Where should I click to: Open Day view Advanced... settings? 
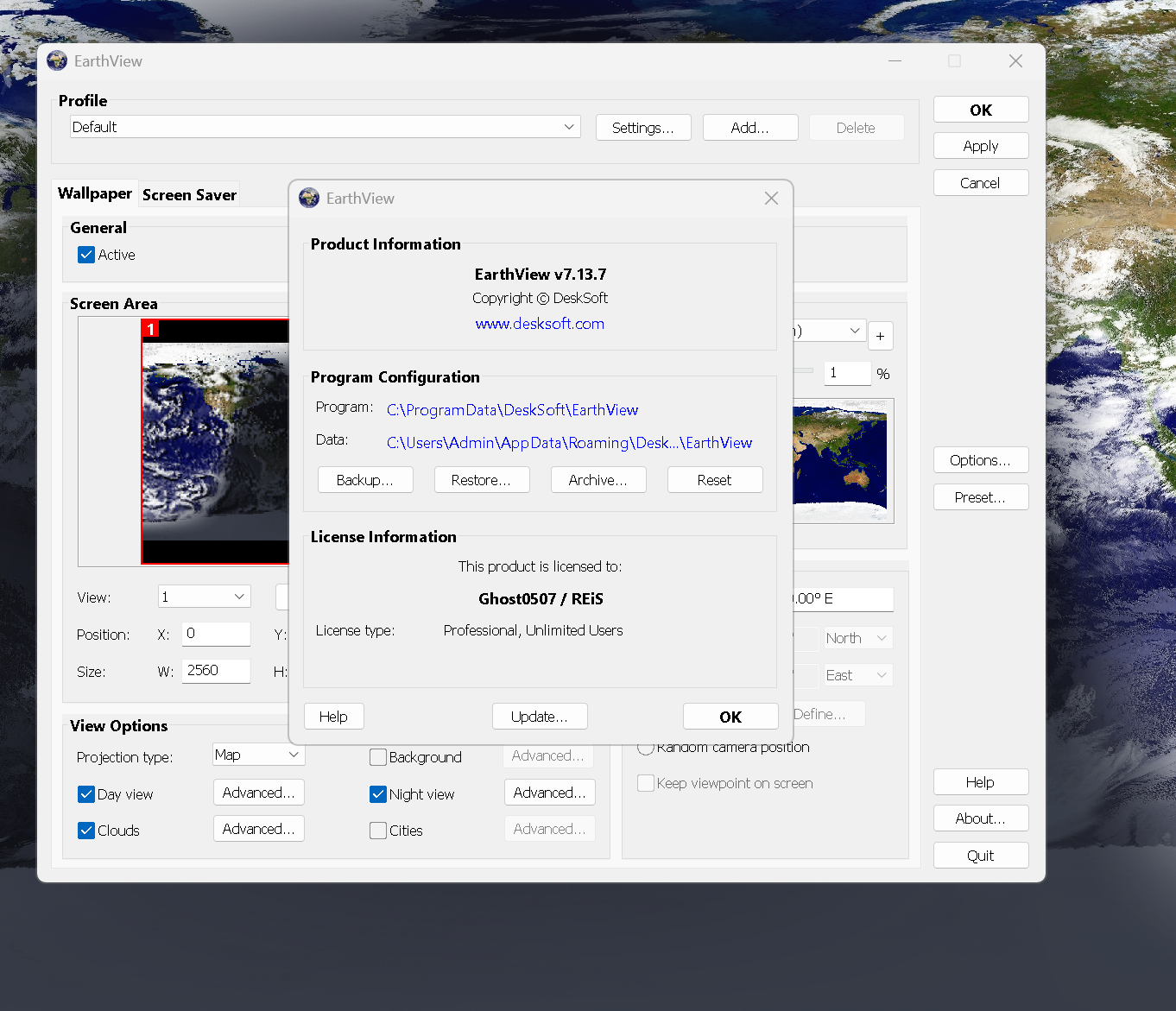(x=259, y=793)
